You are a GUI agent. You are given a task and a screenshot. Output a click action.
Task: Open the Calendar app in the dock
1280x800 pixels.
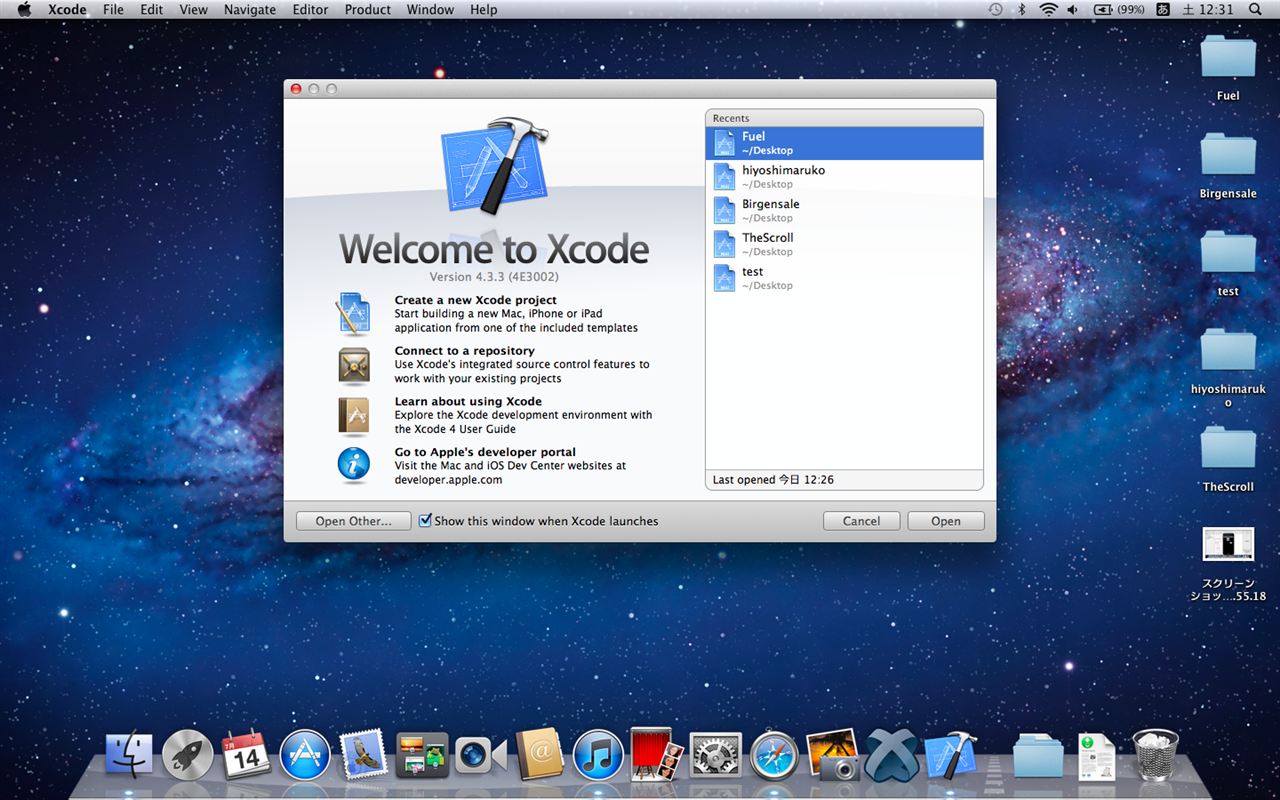pos(246,755)
